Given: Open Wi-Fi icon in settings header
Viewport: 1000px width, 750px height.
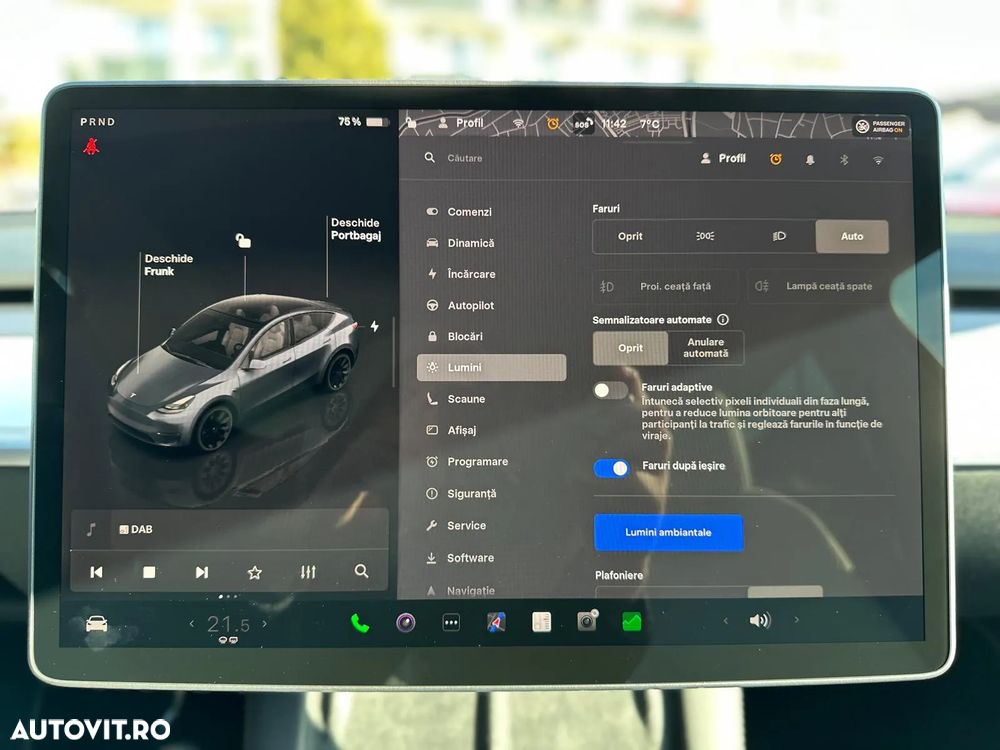Looking at the screenshot, I should [x=878, y=161].
